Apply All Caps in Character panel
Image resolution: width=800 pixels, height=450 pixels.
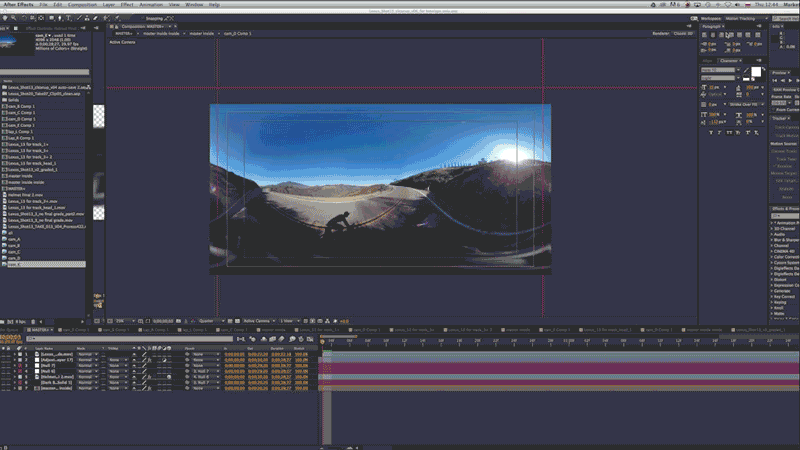coord(730,133)
